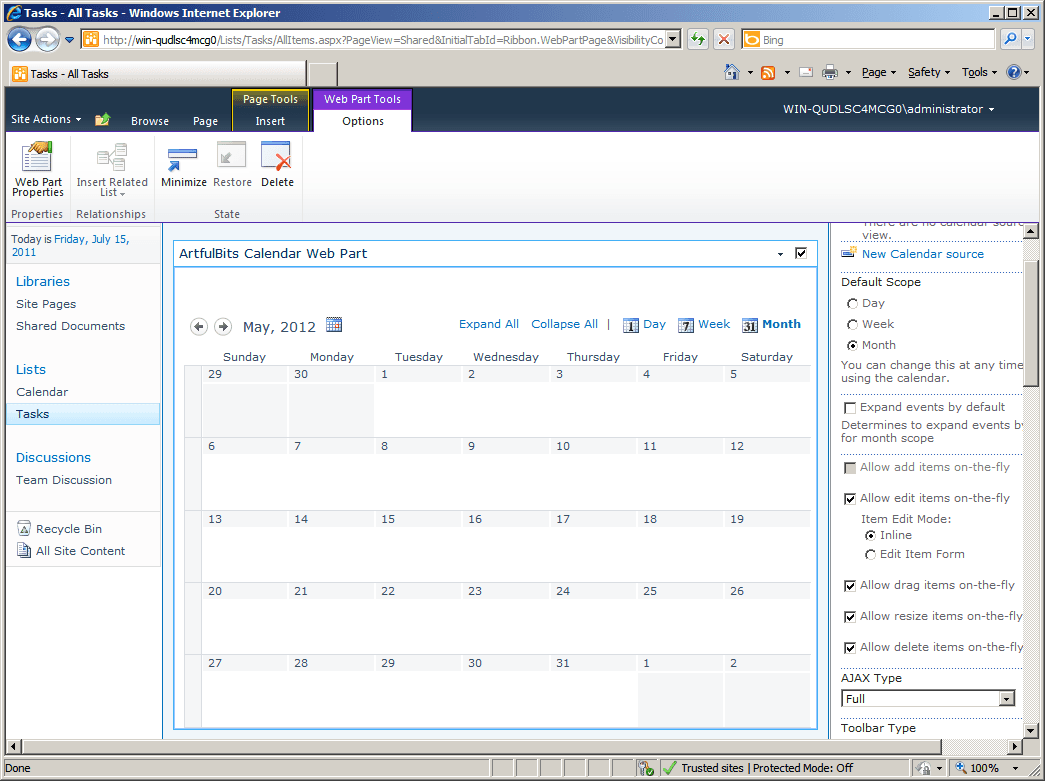Click the Read Mail icon
The height and width of the screenshot is (781, 1045).
click(x=806, y=72)
